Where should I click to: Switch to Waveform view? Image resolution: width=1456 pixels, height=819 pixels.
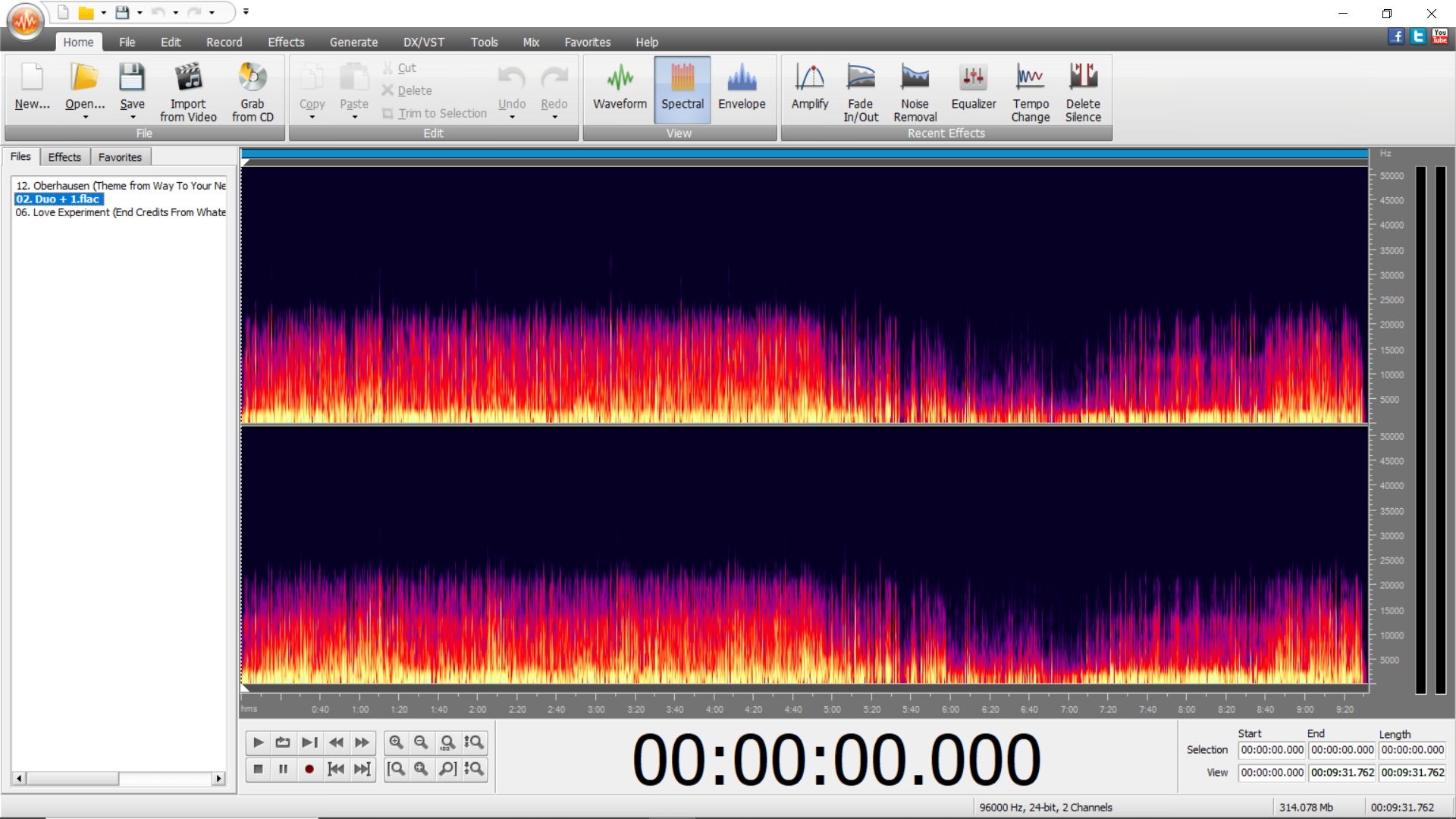[x=620, y=89]
